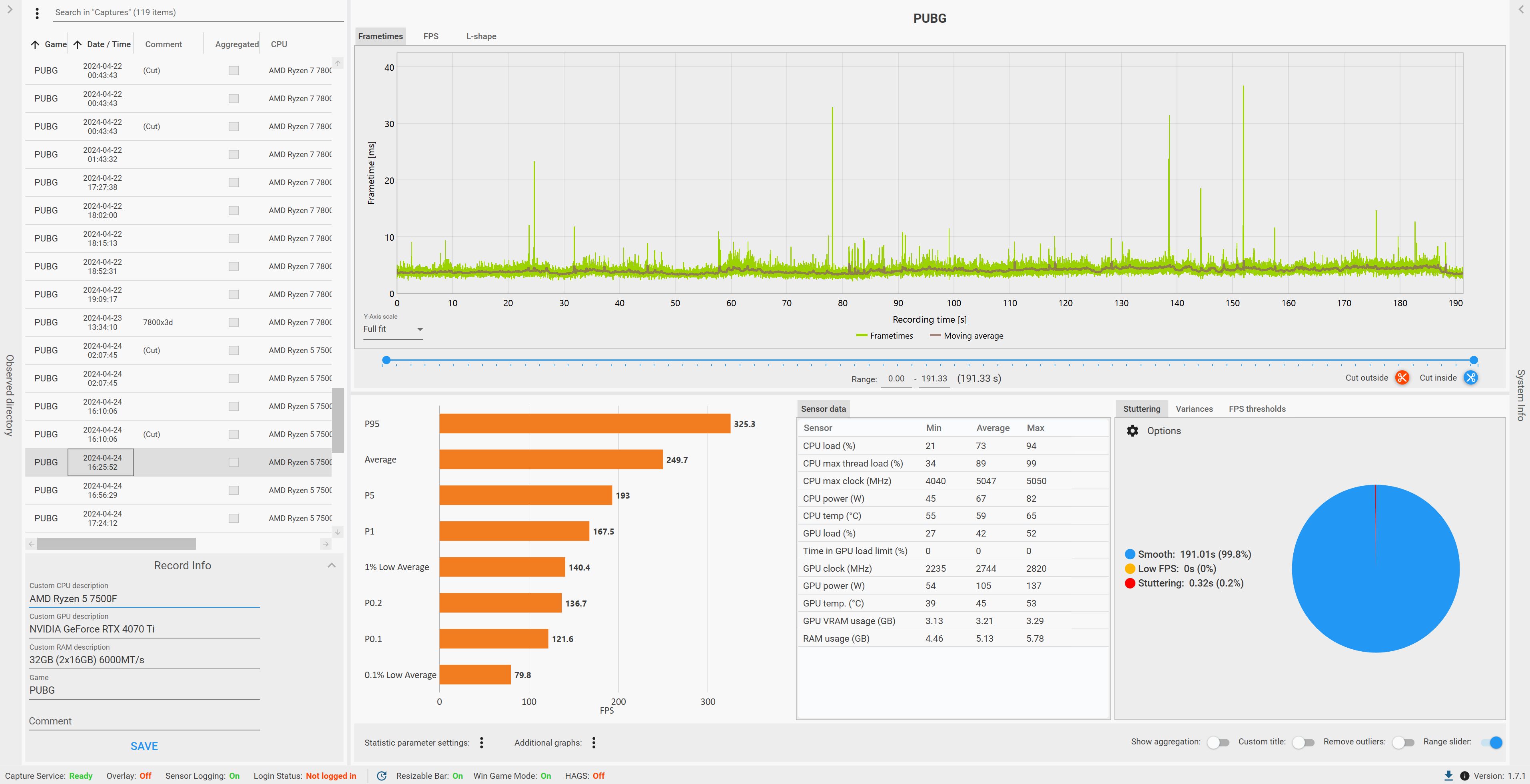Image resolution: width=1530 pixels, height=784 pixels.
Task: Click the Stuttering 0.32s legend entry
Action: (x=1184, y=583)
